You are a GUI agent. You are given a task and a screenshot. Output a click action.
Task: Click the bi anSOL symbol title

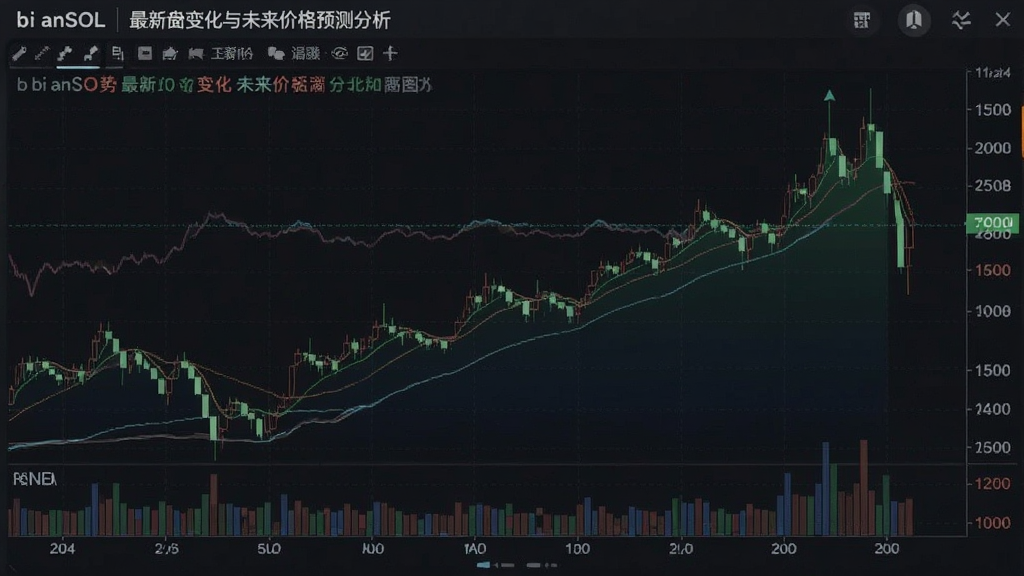pos(61,20)
